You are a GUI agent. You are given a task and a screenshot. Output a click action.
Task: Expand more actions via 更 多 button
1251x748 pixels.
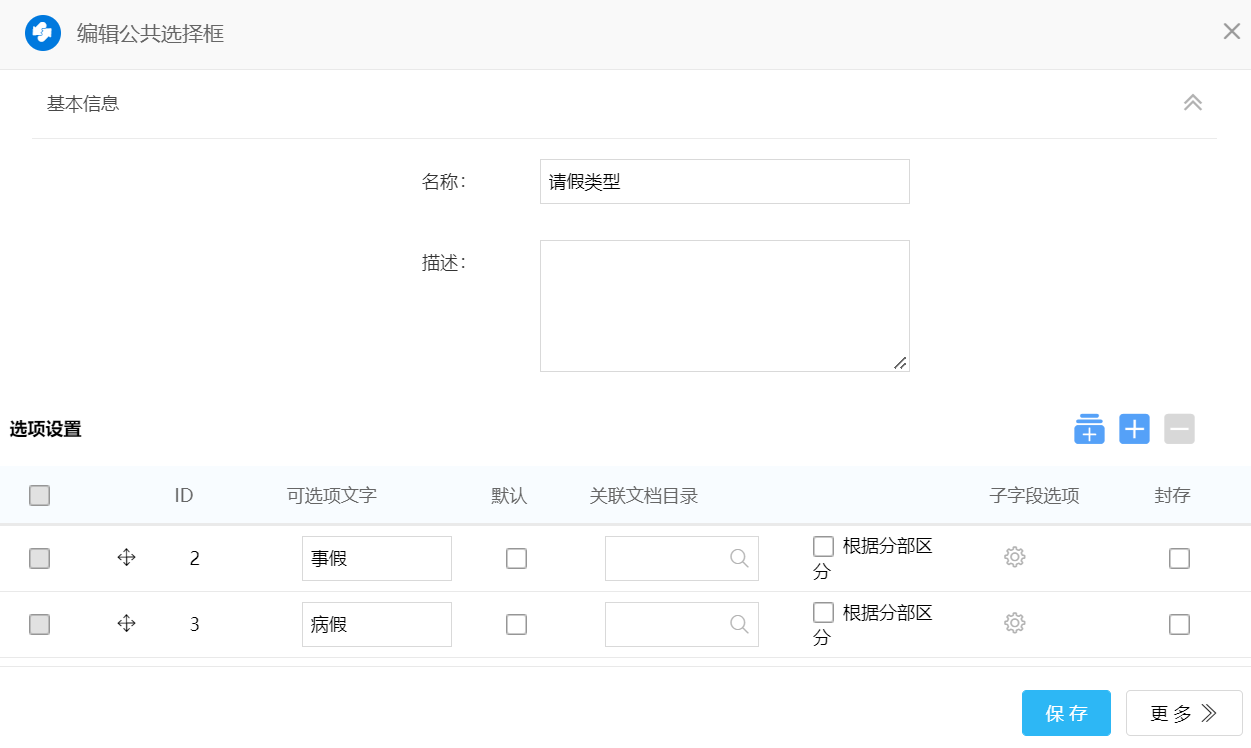tap(1184, 712)
